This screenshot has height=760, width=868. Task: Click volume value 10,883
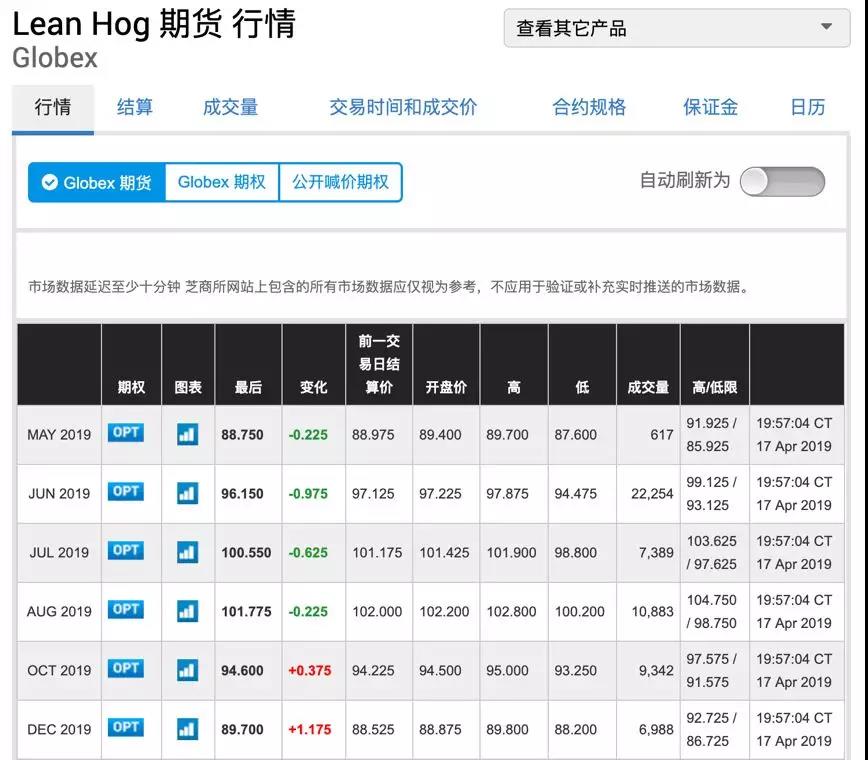click(652, 611)
